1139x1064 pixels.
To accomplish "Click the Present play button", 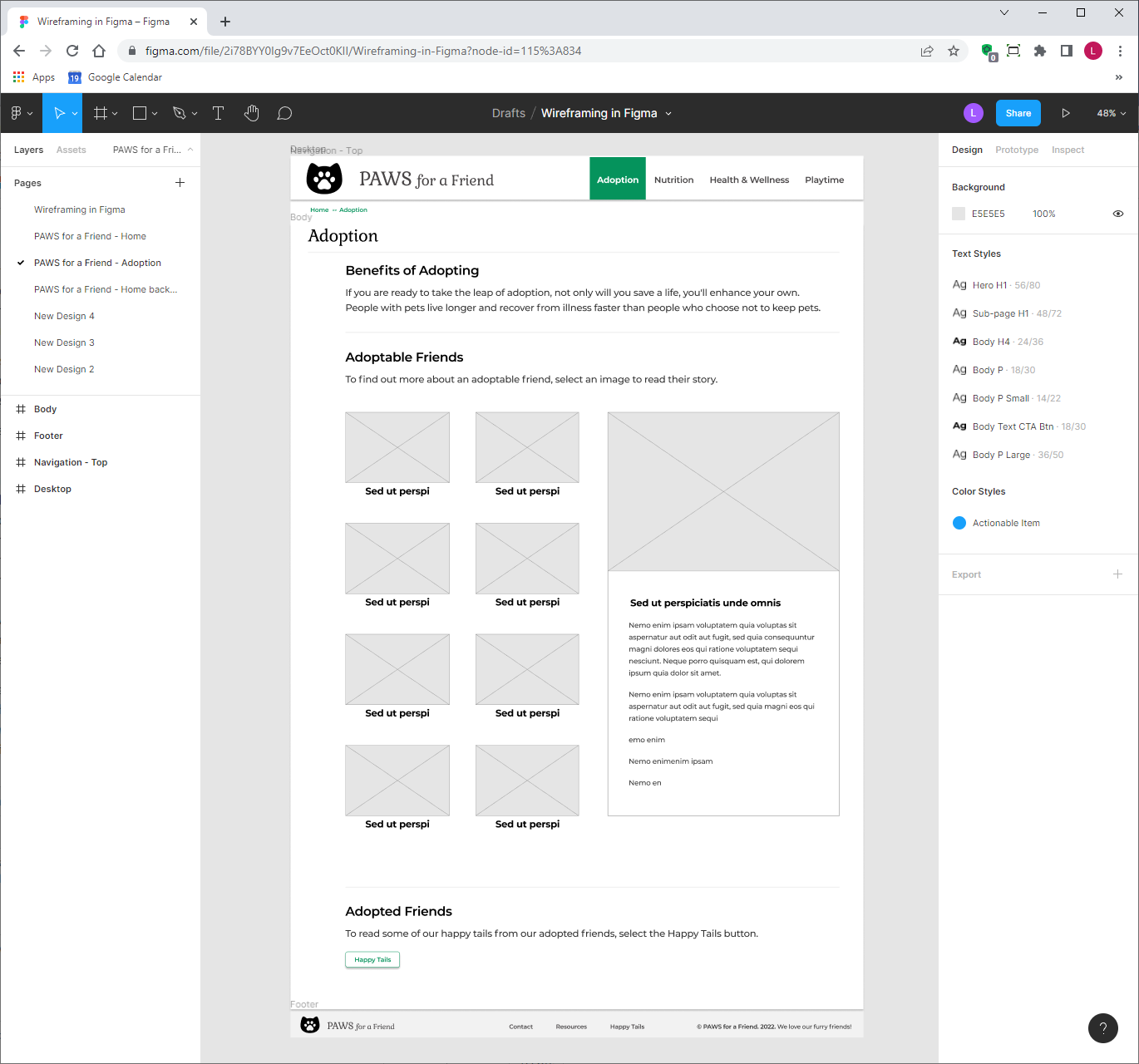I will click(1067, 112).
